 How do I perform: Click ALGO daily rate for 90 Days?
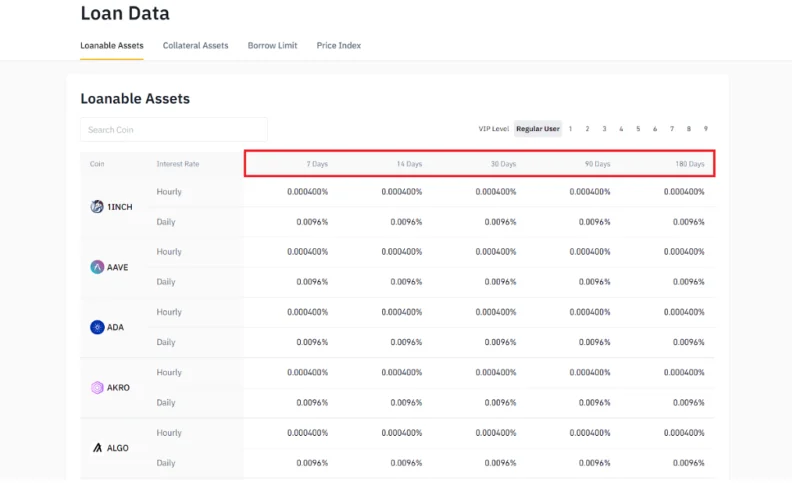(594, 463)
